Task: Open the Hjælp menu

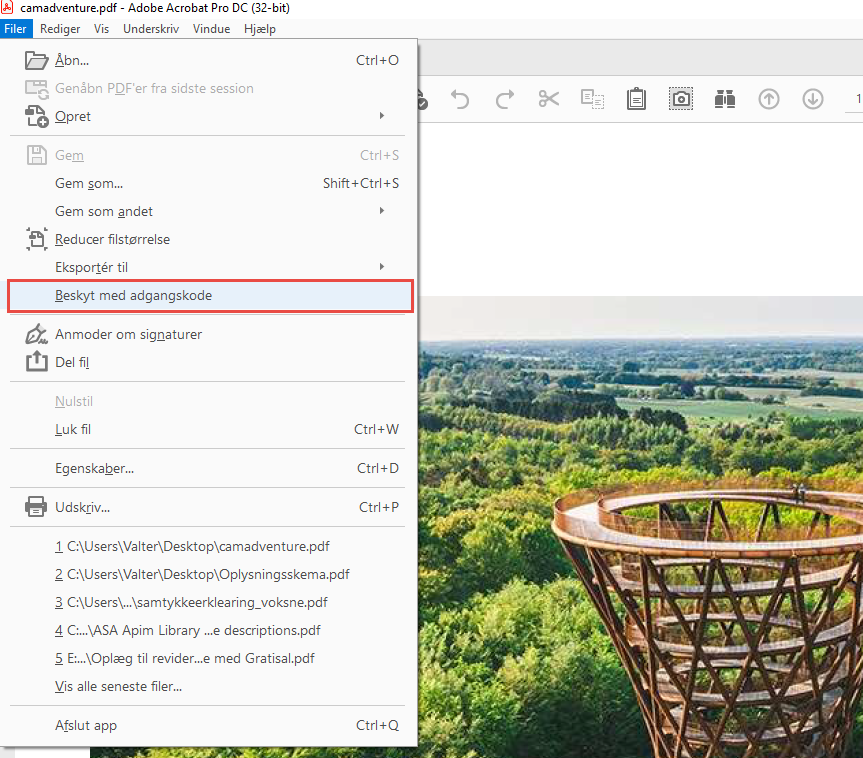Action: [x=260, y=29]
